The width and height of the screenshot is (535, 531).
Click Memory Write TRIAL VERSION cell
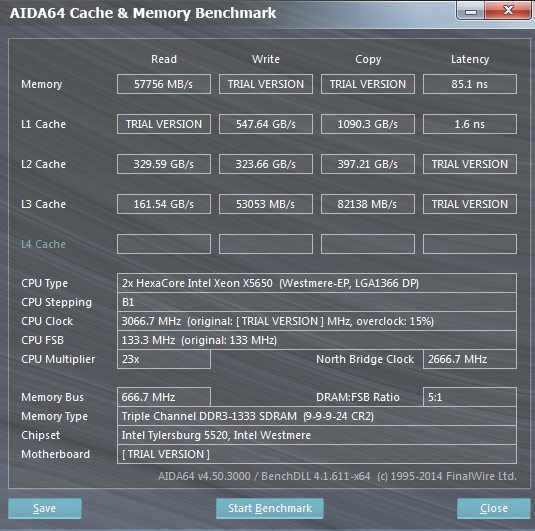(266, 84)
